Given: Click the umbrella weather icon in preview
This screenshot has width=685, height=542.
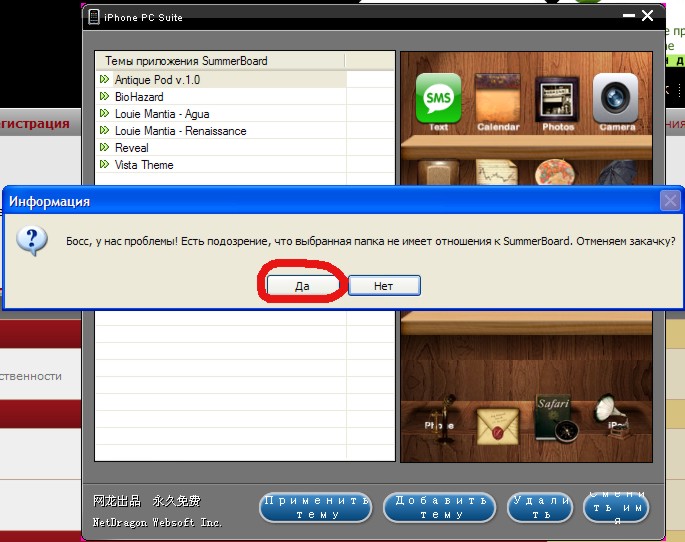Looking at the screenshot, I should (617, 173).
